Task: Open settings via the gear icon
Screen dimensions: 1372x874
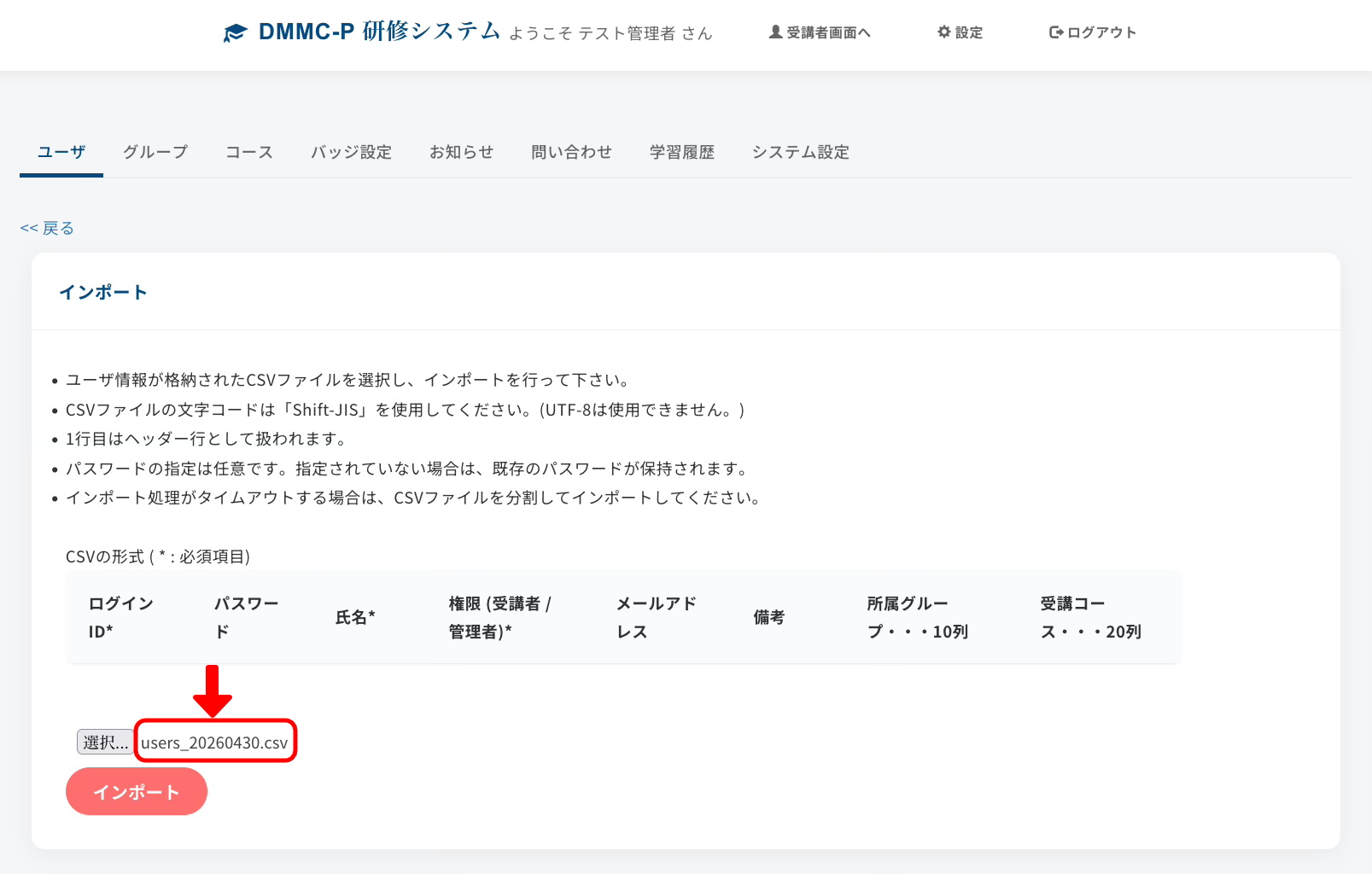Action: click(943, 32)
